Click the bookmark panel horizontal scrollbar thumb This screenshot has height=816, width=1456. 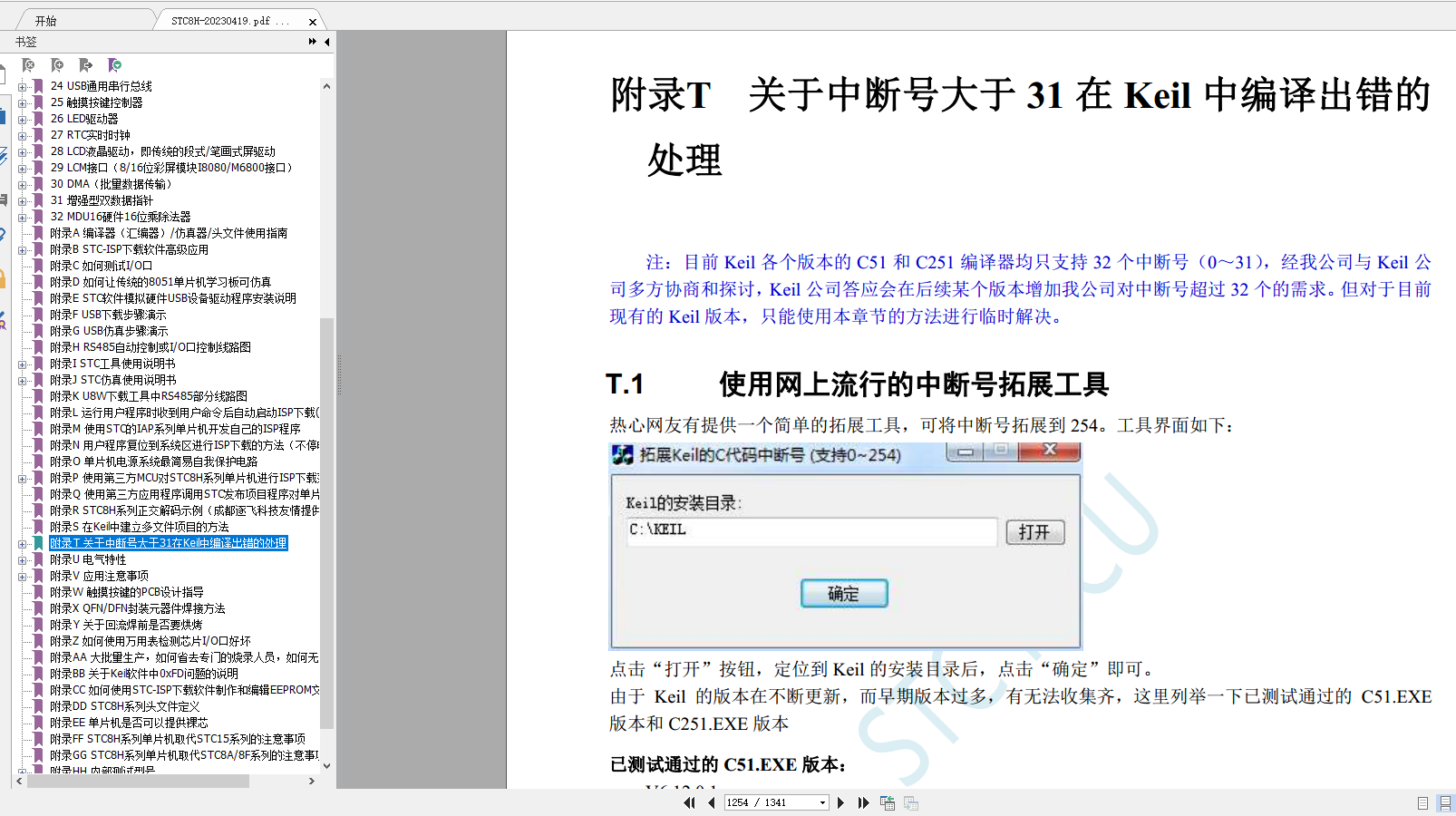tap(138, 781)
